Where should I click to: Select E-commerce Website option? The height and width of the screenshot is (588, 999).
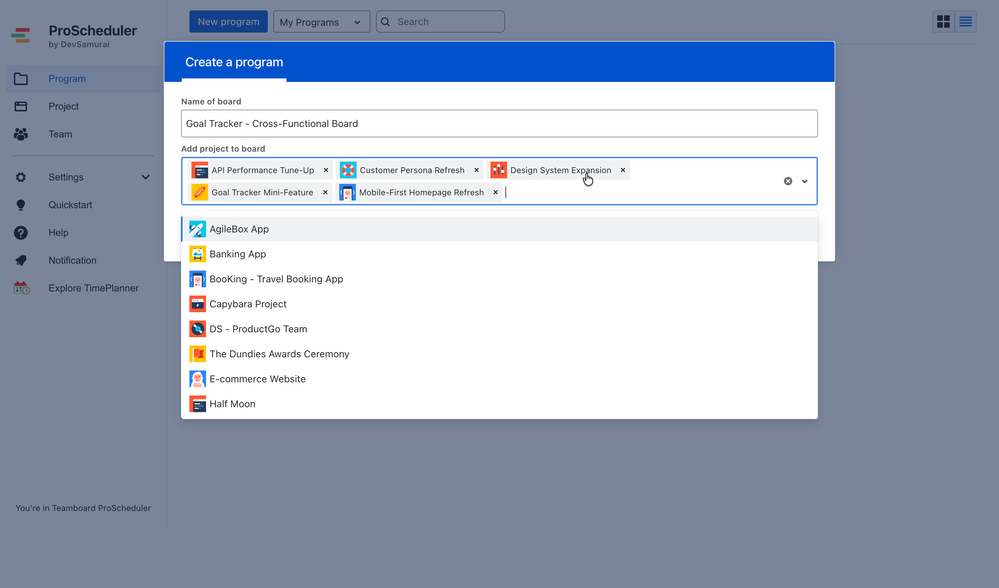[500, 379]
